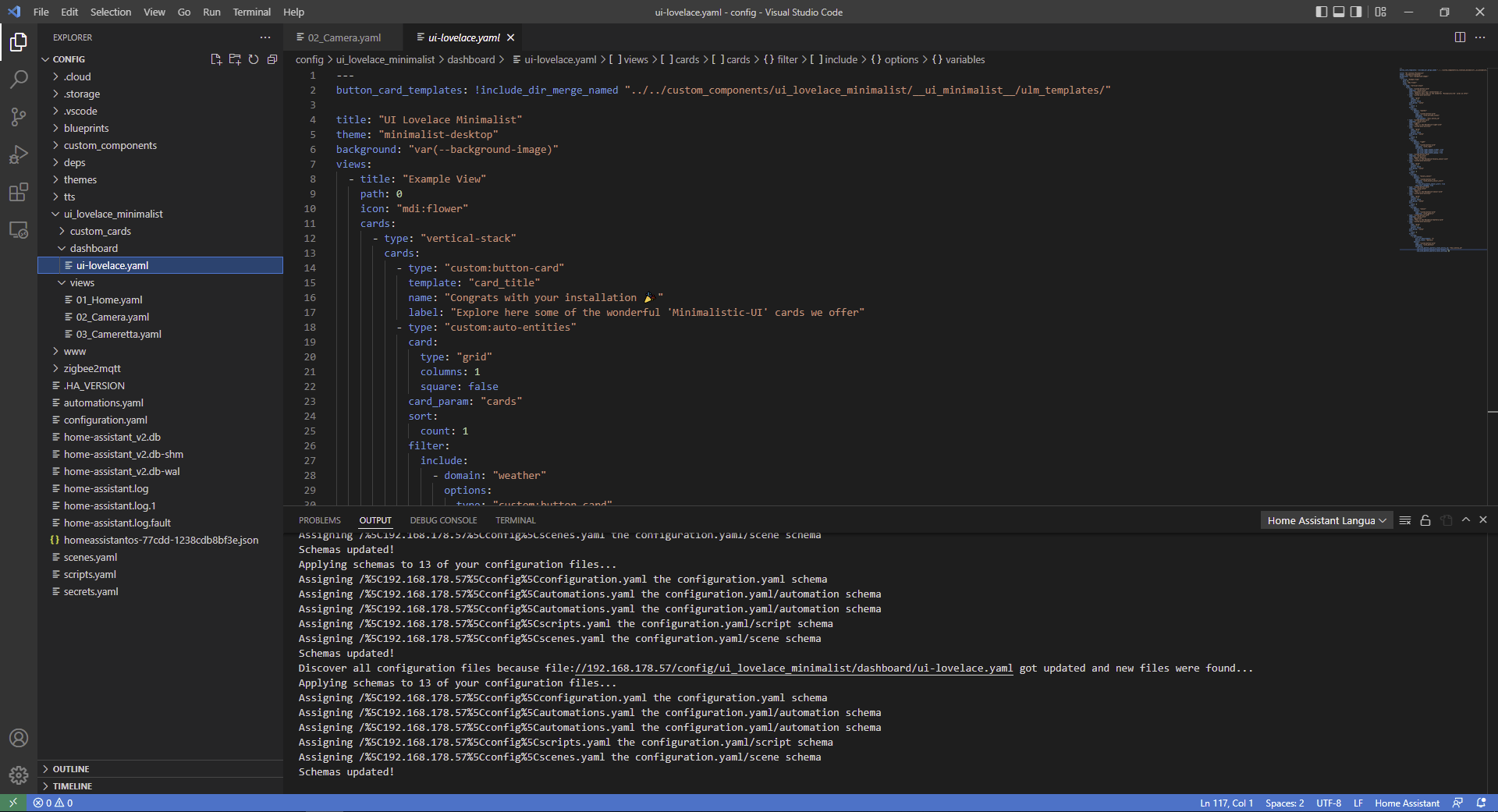Viewport: 1498px width, 812px height.
Task: Toggle the bottom panel layout button
Action: tap(1339, 12)
